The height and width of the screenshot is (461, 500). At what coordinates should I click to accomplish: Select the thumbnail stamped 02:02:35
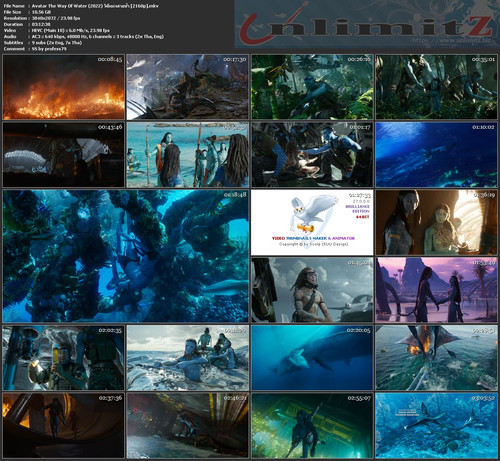click(64, 358)
